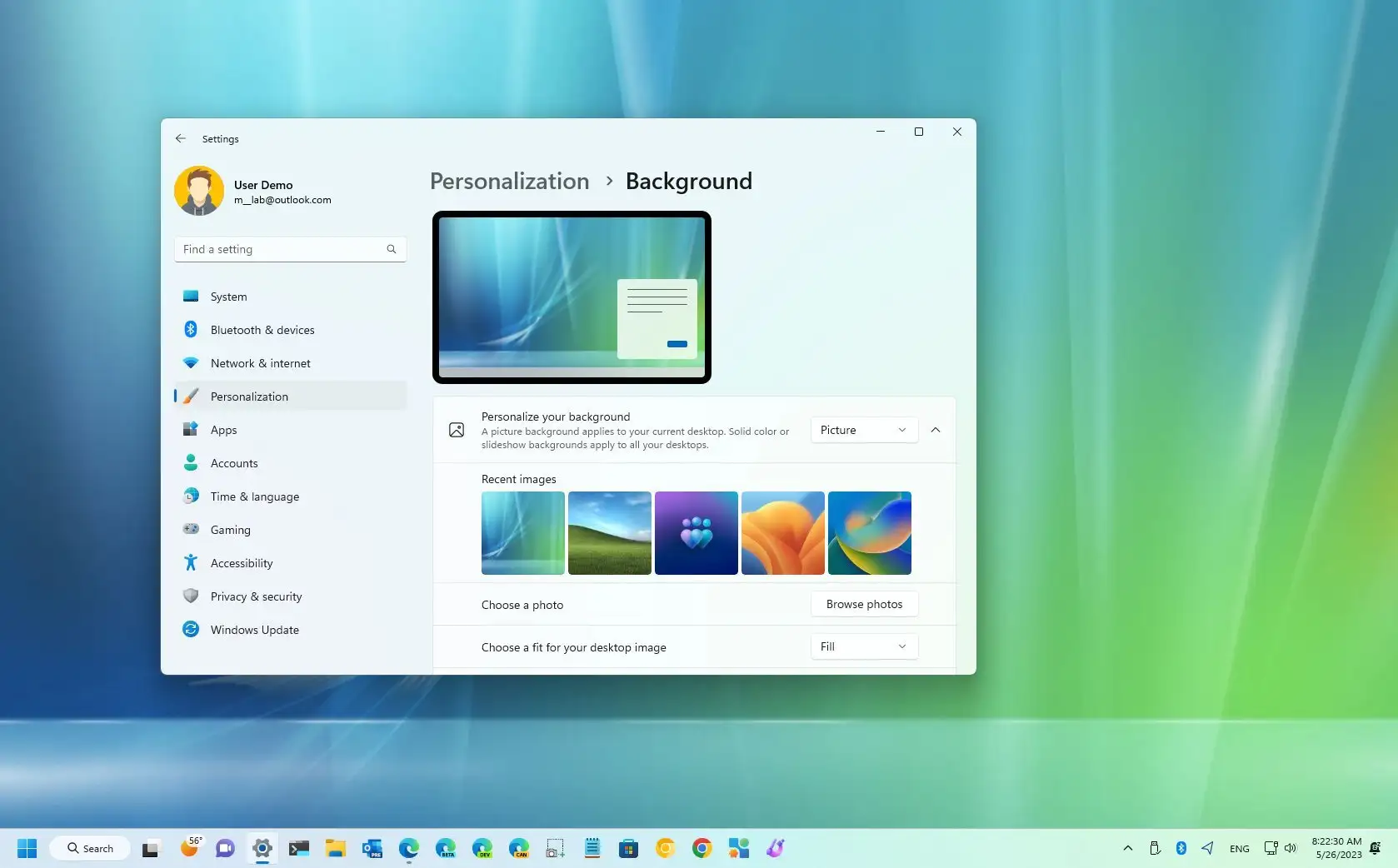This screenshot has height=868, width=1398.
Task: Launch Chrome Canary from the taskbar
Action: (x=665, y=849)
